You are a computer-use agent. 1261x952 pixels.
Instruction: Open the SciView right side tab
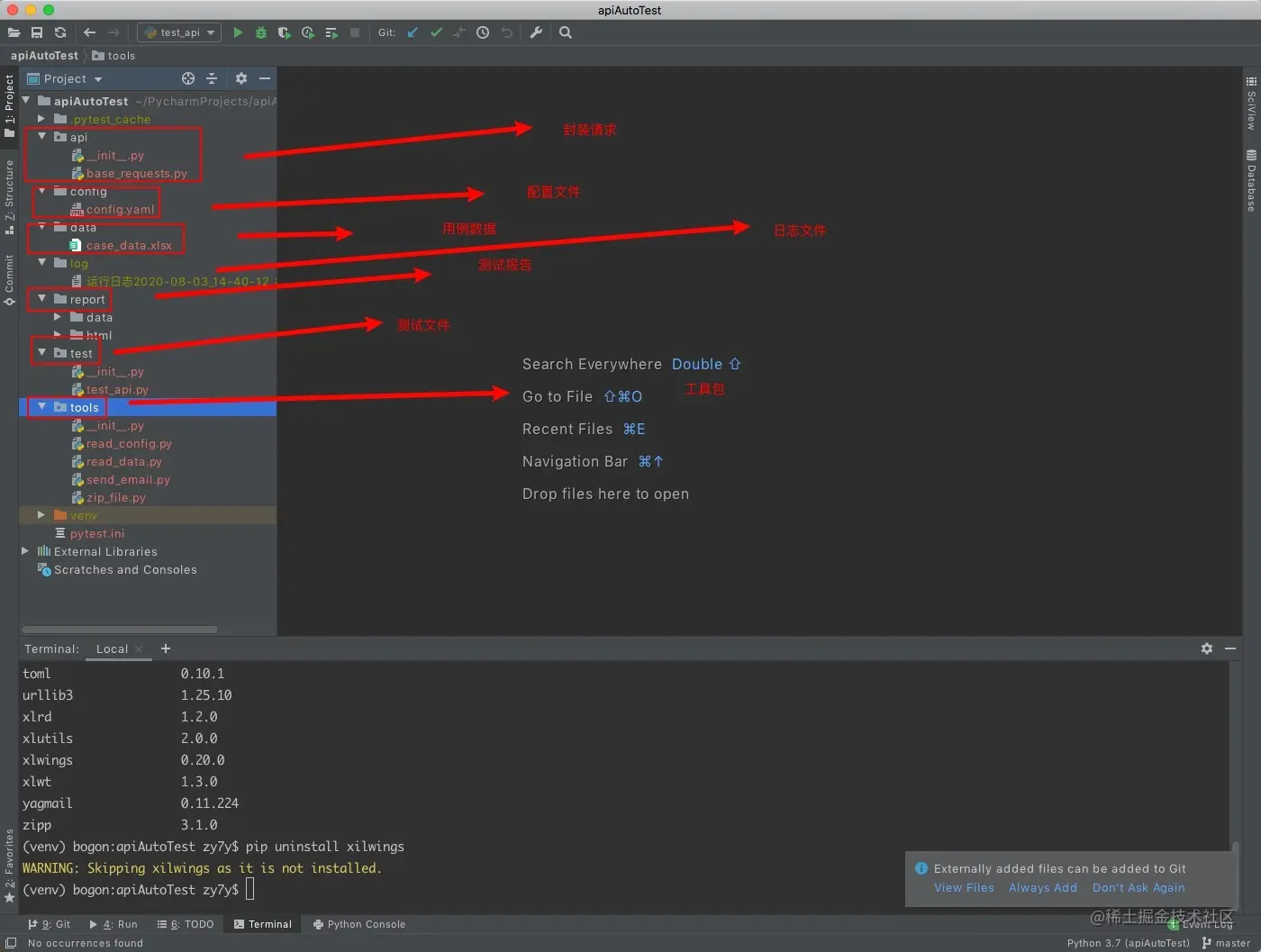click(1251, 104)
